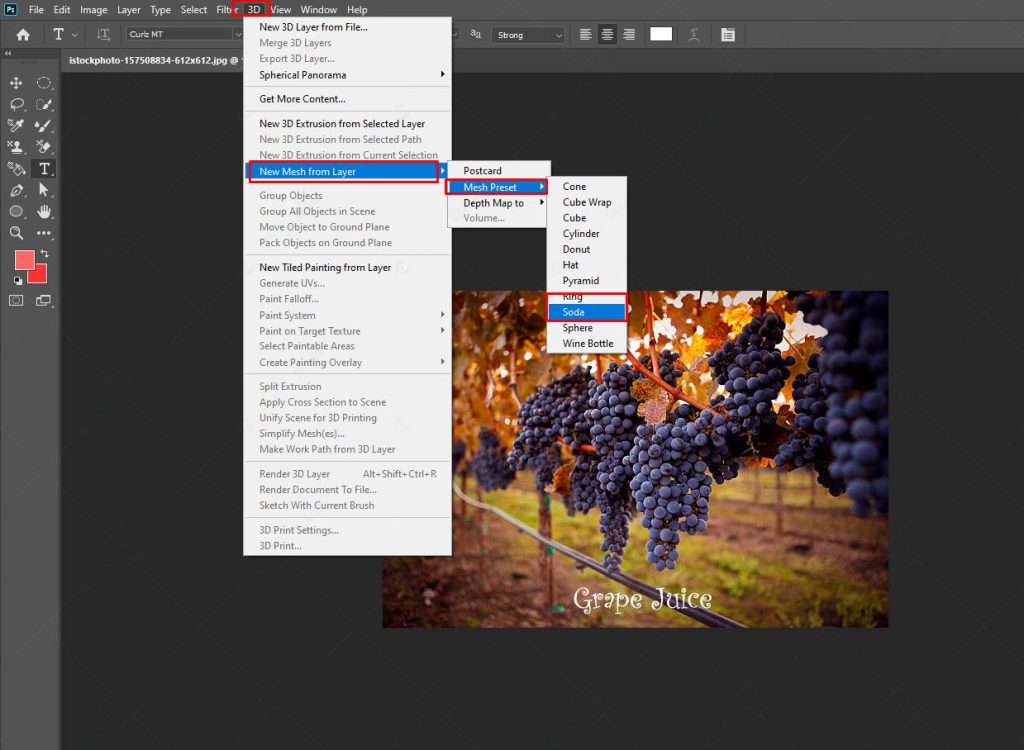Image resolution: width=1024 pixels, height=750 pixels.
Task: Open the Window menu
Action: click(318, 9)
